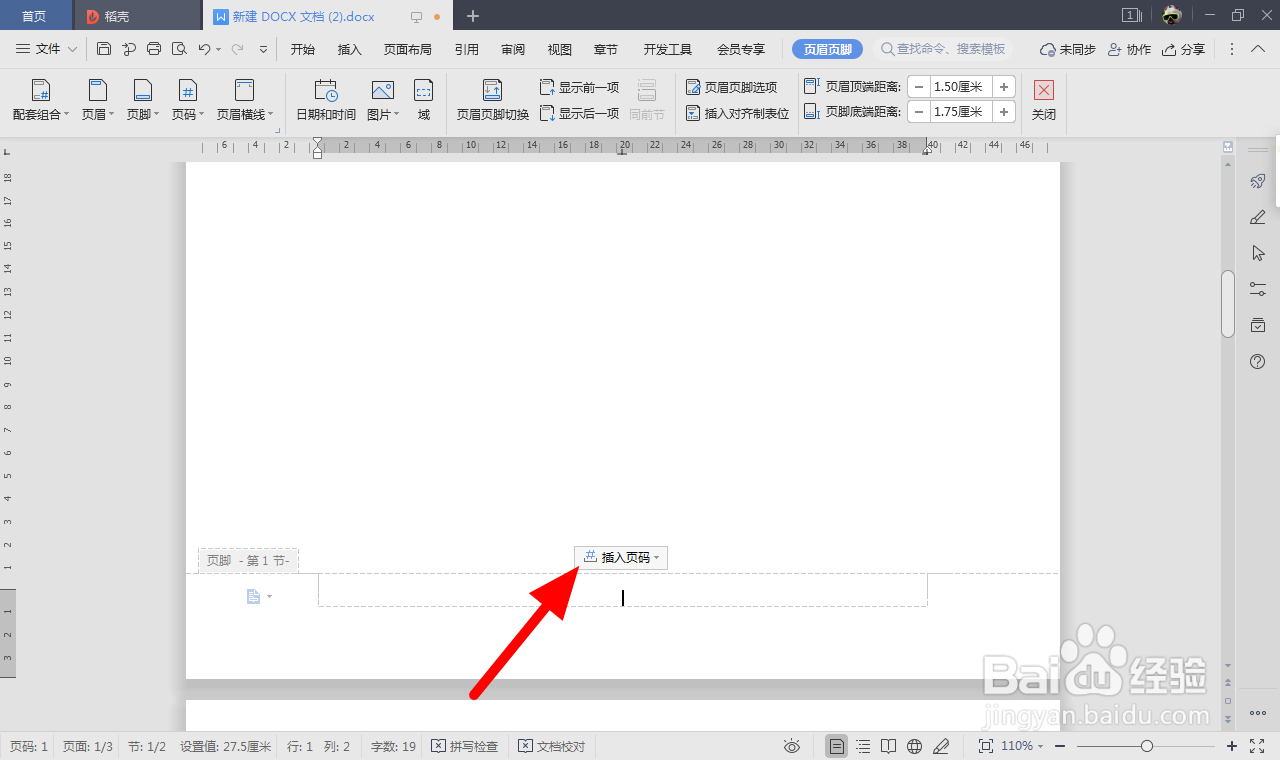Switch to the 视图 ribbon tab
This screenshot has height=760, width=1280.
point(560,49)
